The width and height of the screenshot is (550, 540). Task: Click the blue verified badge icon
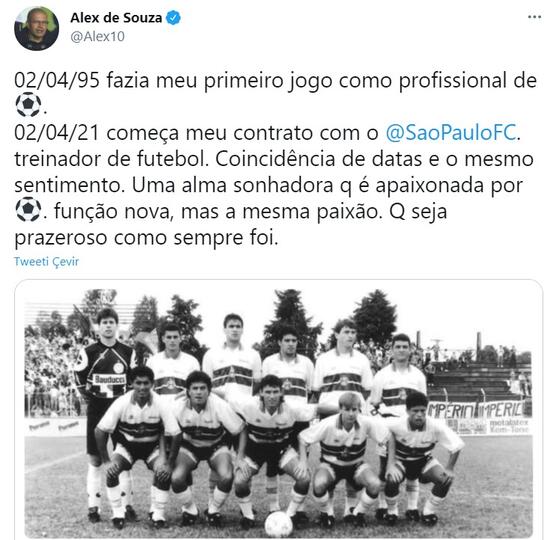[173, 18]
